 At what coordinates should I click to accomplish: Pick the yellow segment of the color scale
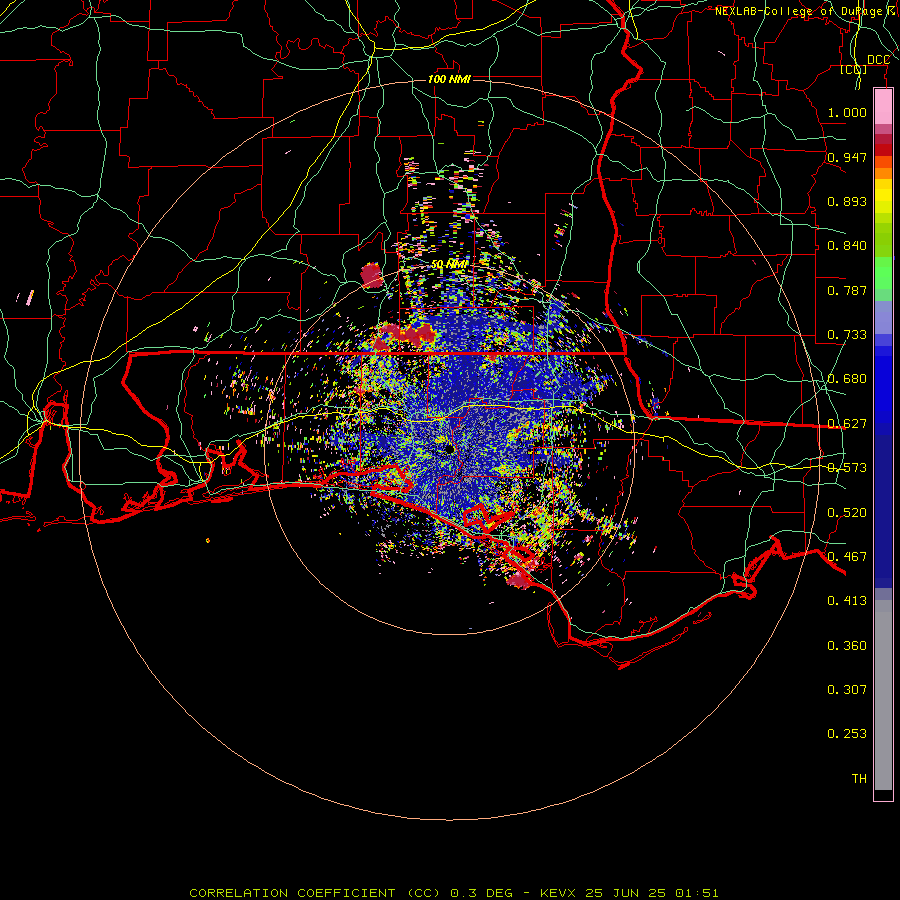883,196
